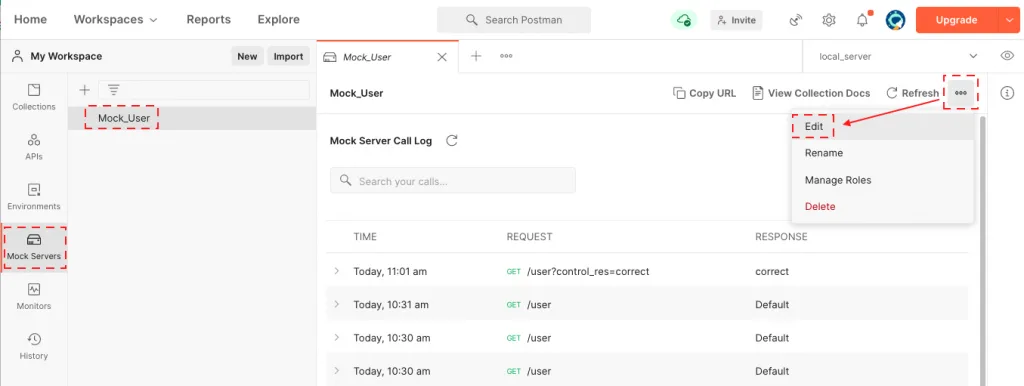
Task: Open Explore in top navigation
Action: (x=278, y=20)
